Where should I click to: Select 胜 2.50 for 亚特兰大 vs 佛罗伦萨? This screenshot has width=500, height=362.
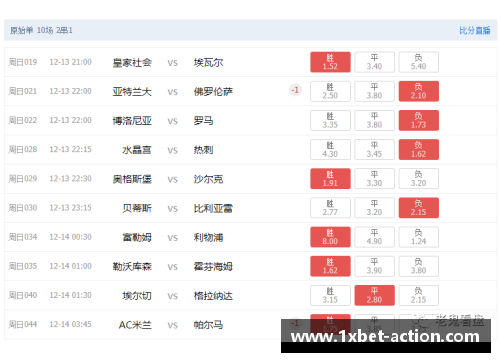click(x=330, y=91)
